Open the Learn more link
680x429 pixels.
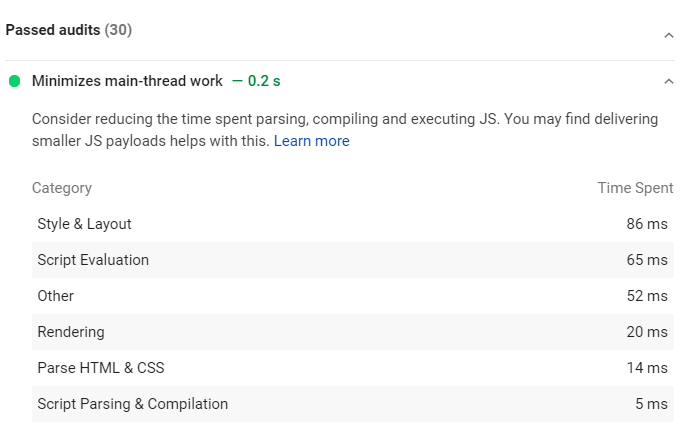click(311, 141)
